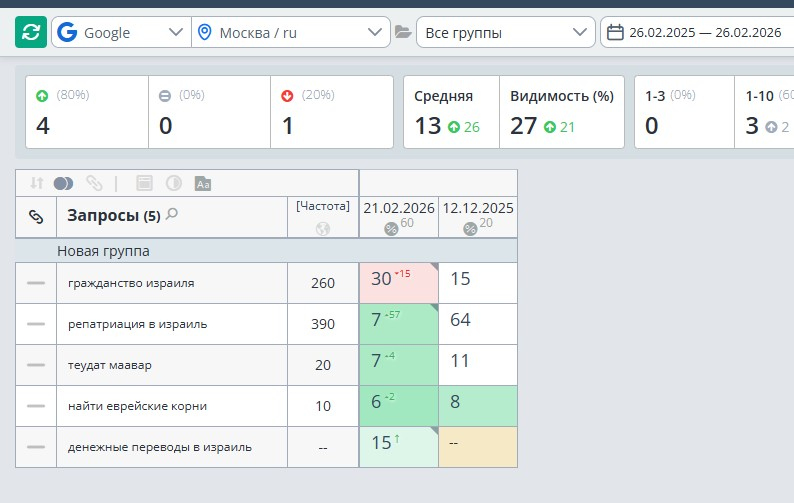Image resolution: width=794 pixels, height=503 pixels.
Task: Click position 15 cell for денежные переводы
Action: click(x=399, y=447)
